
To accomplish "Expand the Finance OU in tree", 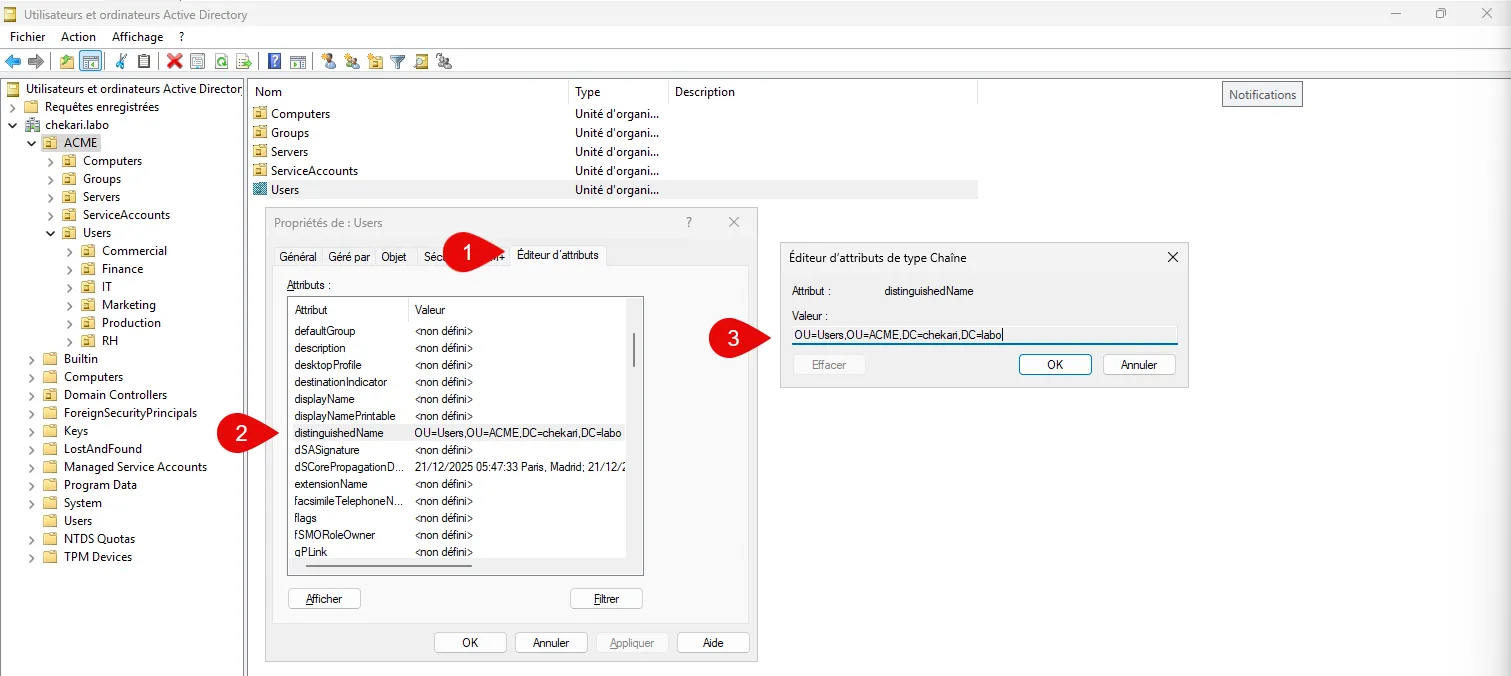I will 69,269.
